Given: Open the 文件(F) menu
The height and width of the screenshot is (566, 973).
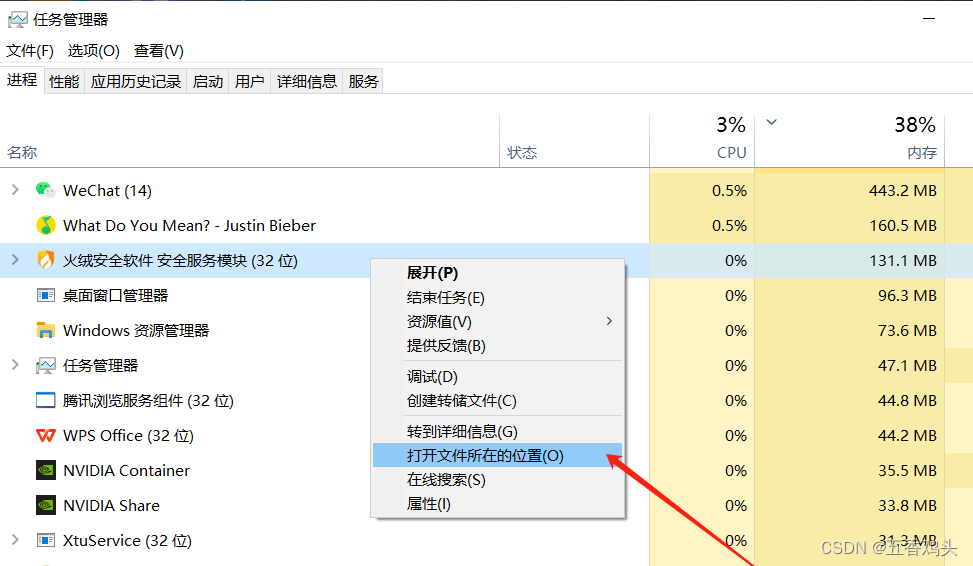Looking at the screenshot, I should pyautogui.click(x=30, y=51).
